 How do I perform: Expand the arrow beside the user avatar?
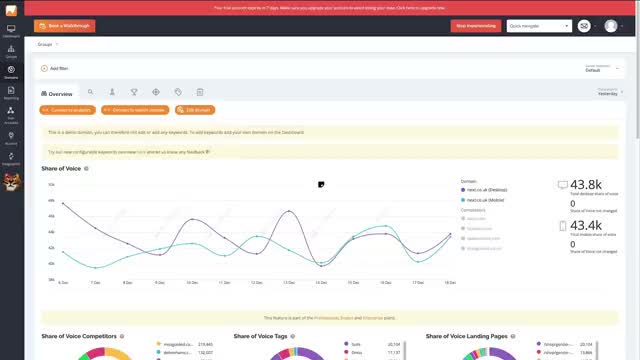(x=622, y=26)
